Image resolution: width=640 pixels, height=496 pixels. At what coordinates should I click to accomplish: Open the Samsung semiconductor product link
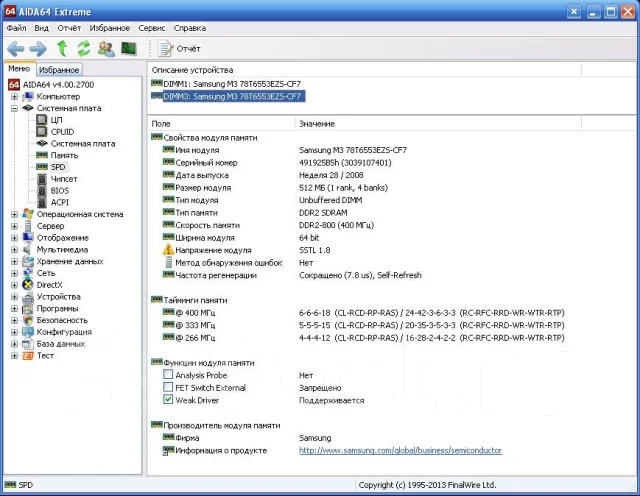[400, 450]
